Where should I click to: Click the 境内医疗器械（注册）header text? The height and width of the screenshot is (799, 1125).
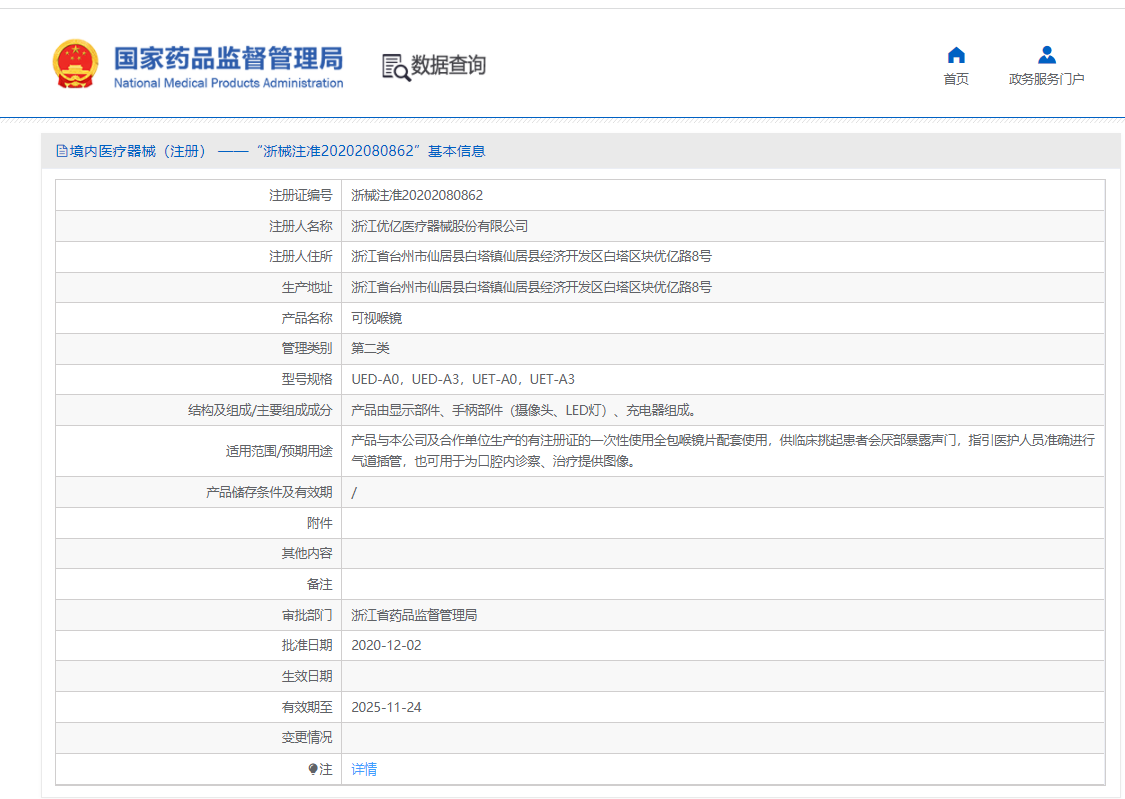138,151
